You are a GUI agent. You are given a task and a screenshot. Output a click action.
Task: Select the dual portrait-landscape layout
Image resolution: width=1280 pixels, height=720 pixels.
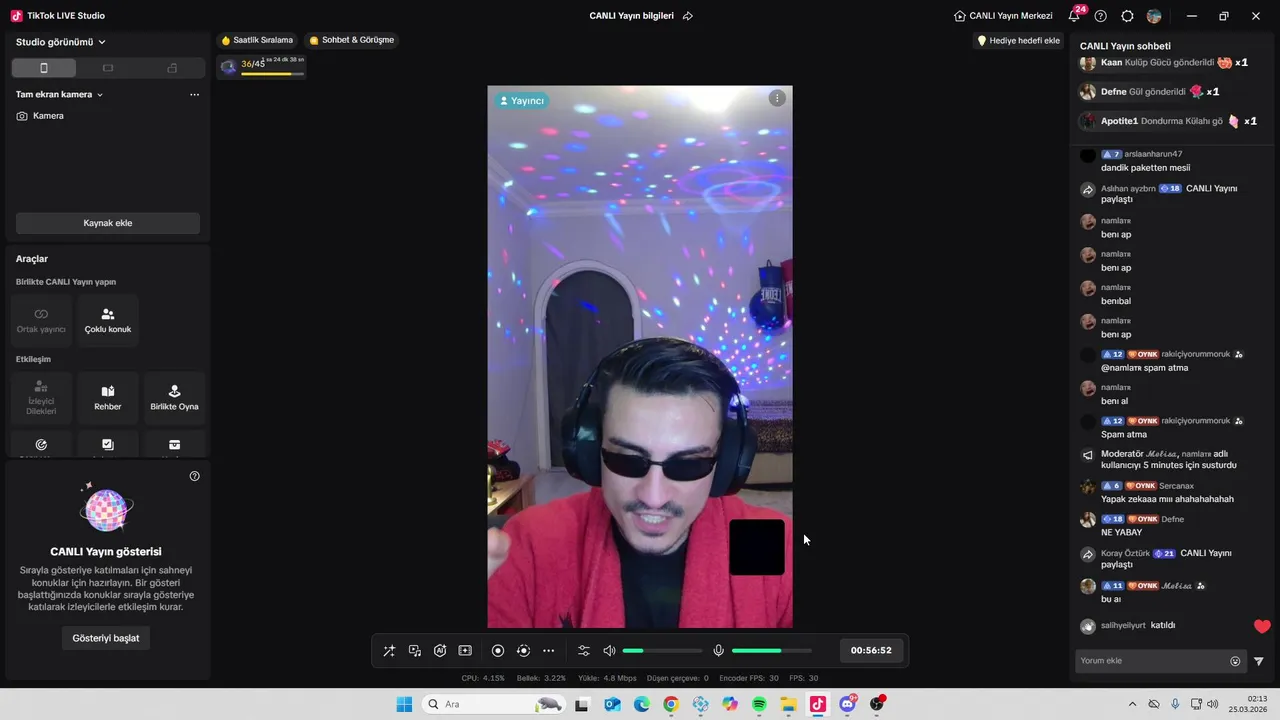coord(172,68)
